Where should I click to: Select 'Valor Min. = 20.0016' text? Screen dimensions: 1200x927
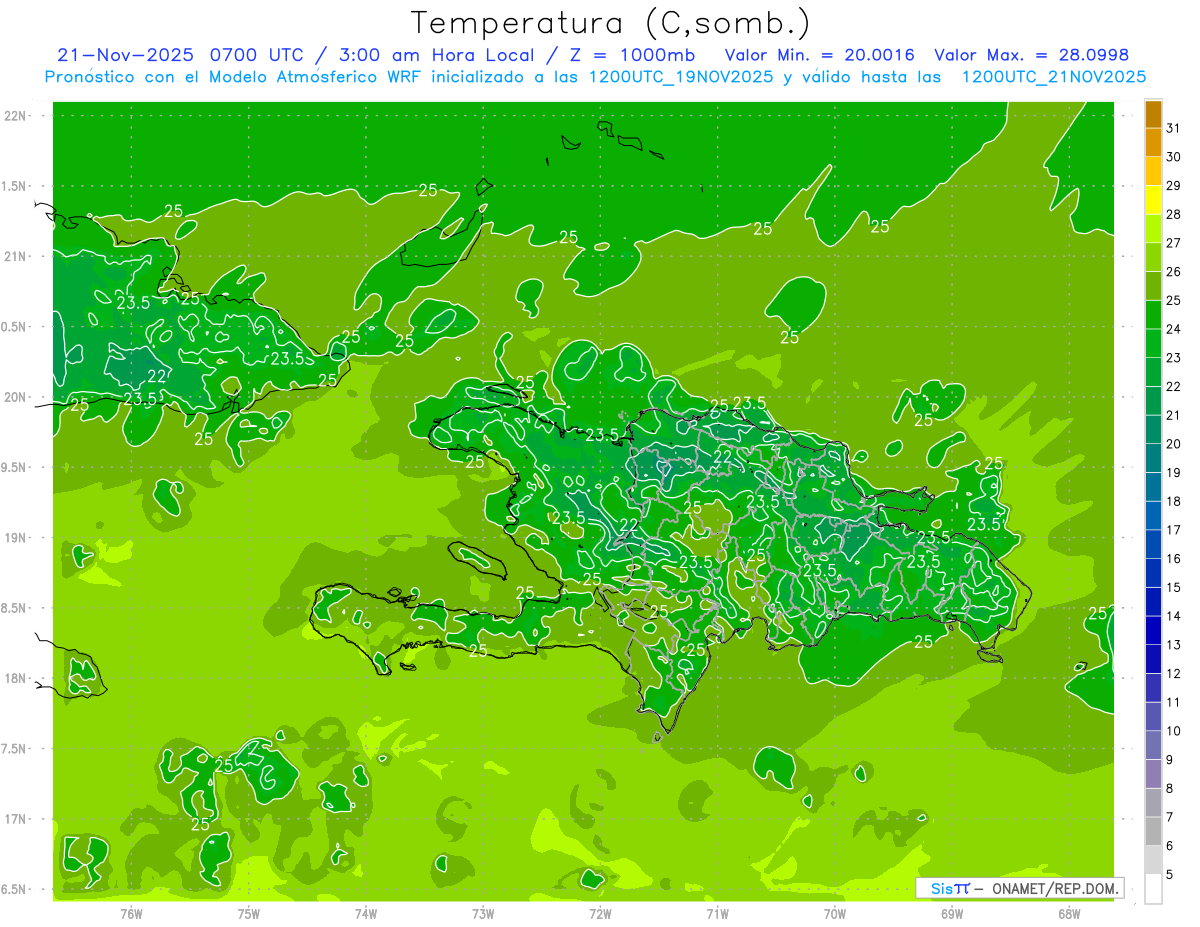(819, 55)
